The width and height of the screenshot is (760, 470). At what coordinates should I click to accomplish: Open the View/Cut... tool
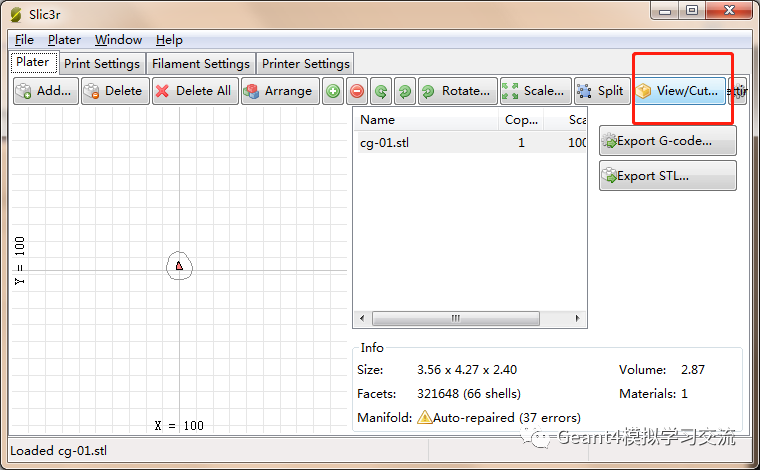click(680, 91)
